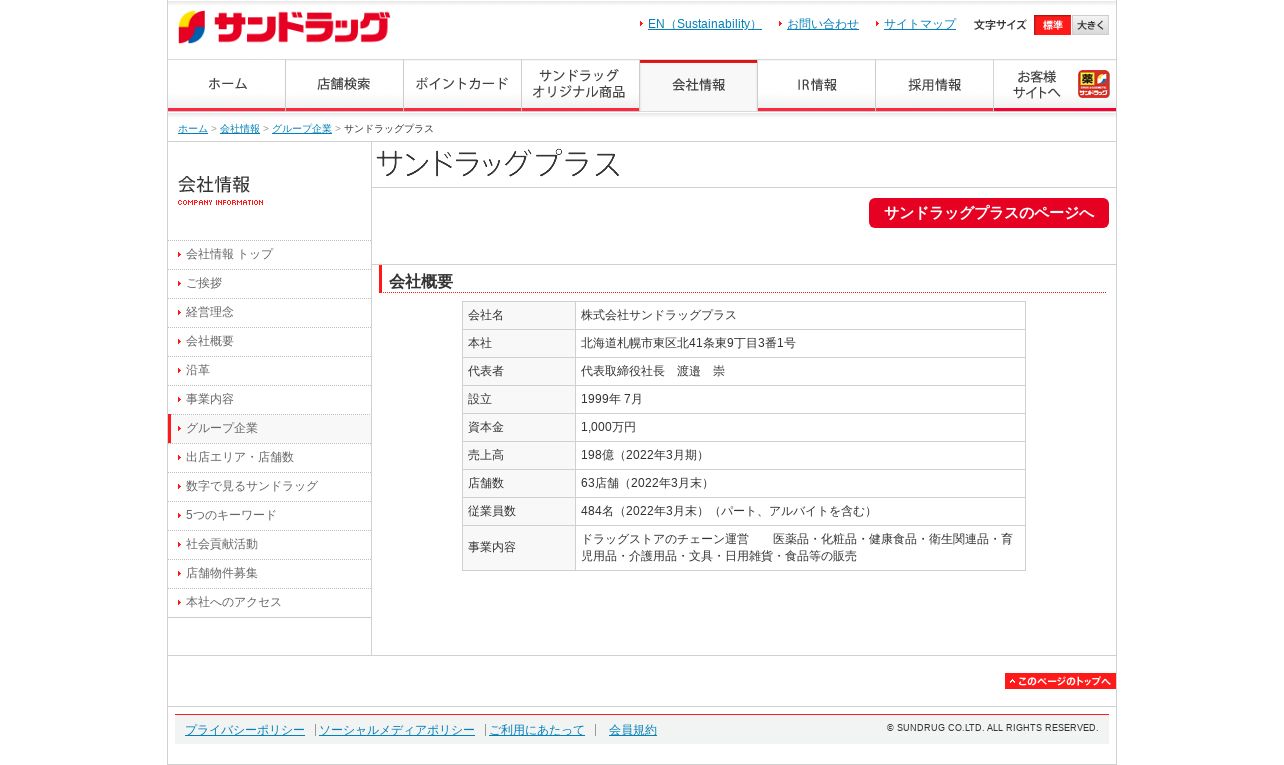The width and height of the screenshot is (1284, 765).
Task: Open 店舗検索 navigation tab
Action: click(x=344, y=85)
